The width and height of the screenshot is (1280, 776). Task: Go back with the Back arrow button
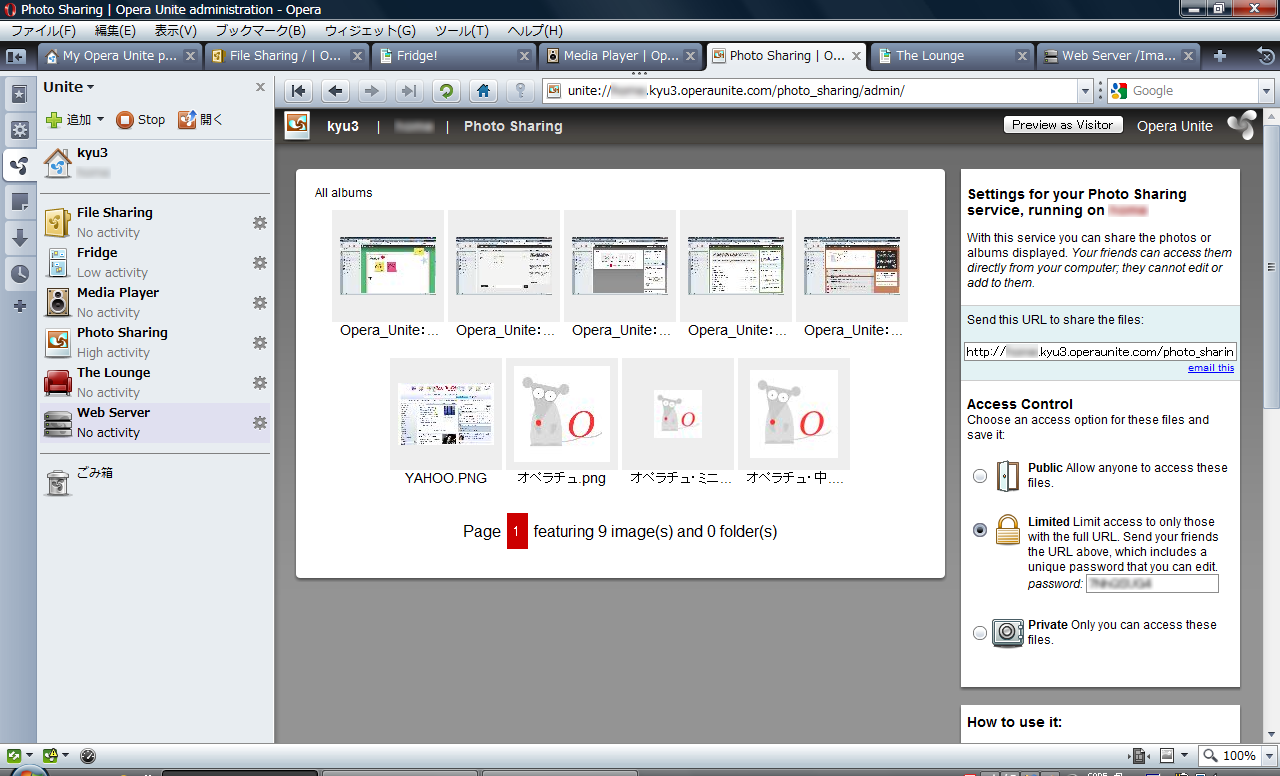(x=335, y=91)
